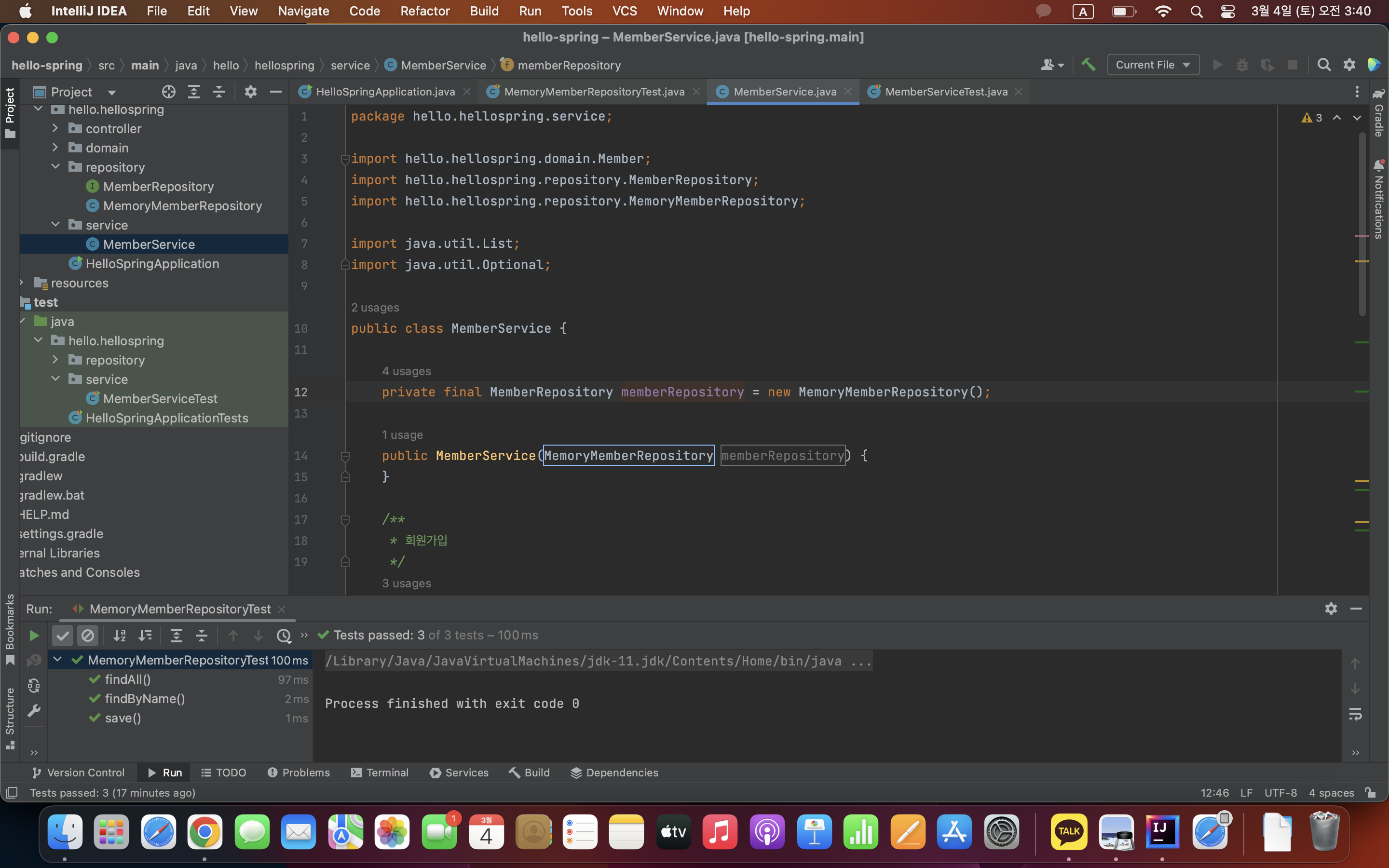Rerun tests with green play icon
The width and height of the screenshot is (1389, 868).
click(x=34, y=636)
